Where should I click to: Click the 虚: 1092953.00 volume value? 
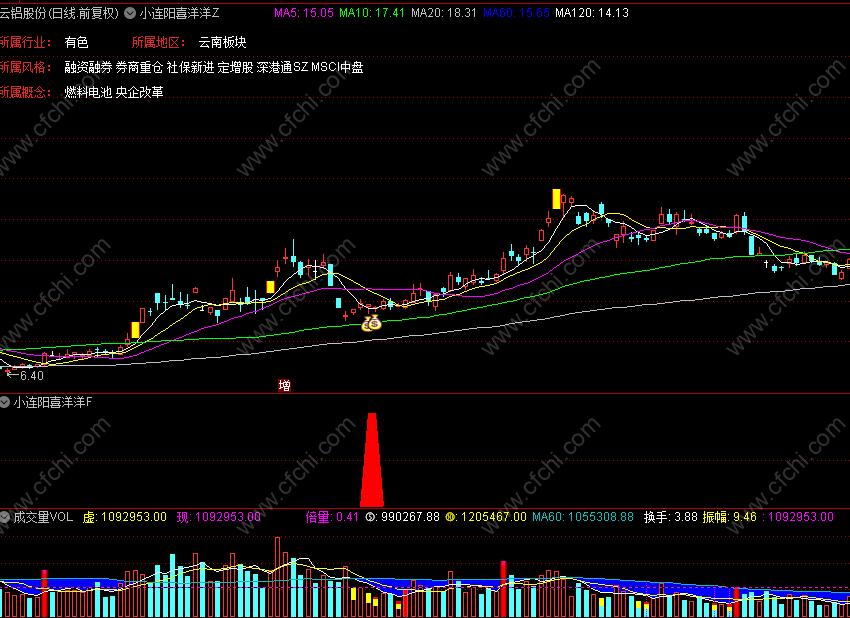click(x=125, y=517)
